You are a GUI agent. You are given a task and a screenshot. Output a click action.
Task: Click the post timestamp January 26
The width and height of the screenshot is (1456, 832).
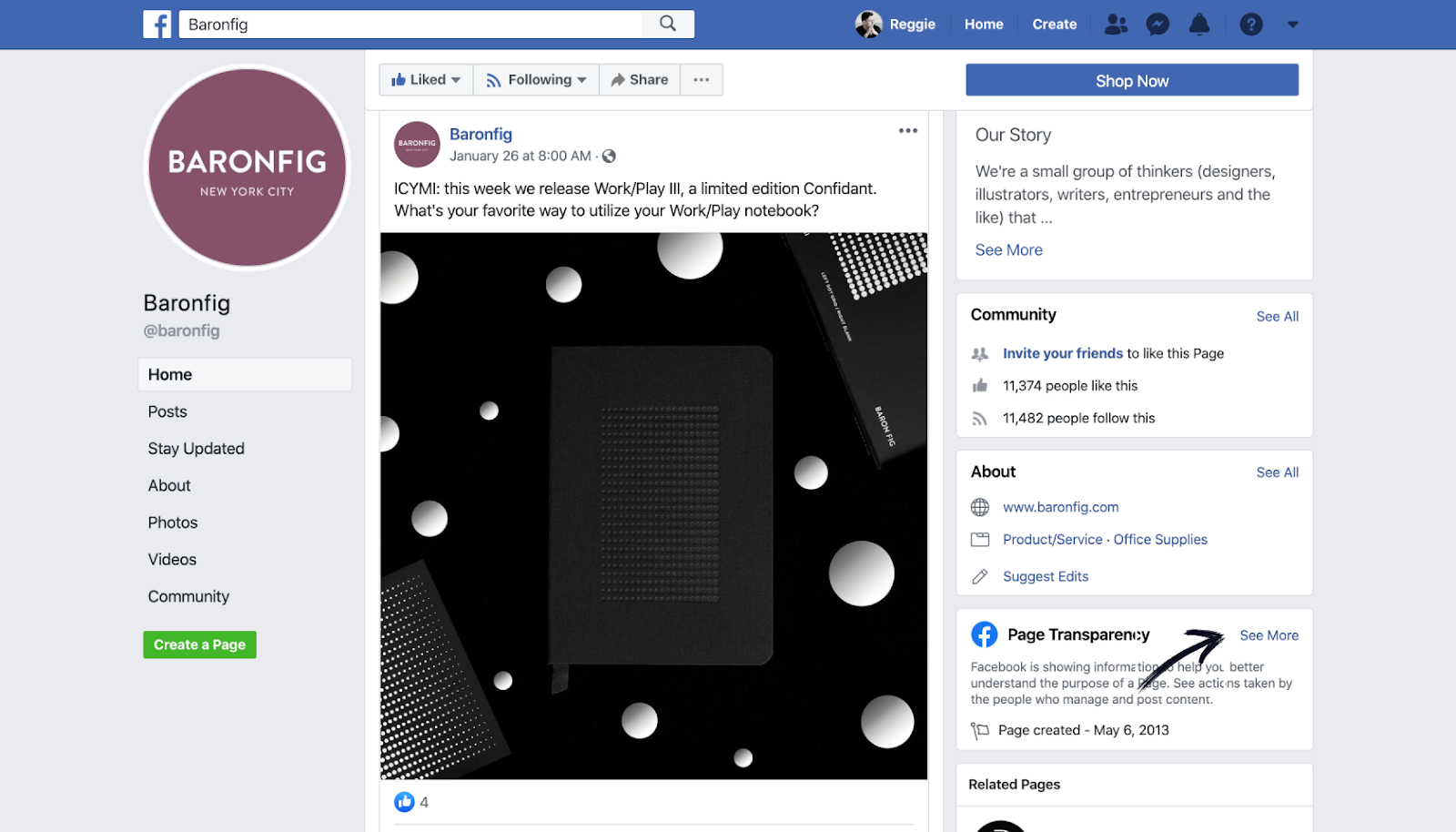[521, 157]
